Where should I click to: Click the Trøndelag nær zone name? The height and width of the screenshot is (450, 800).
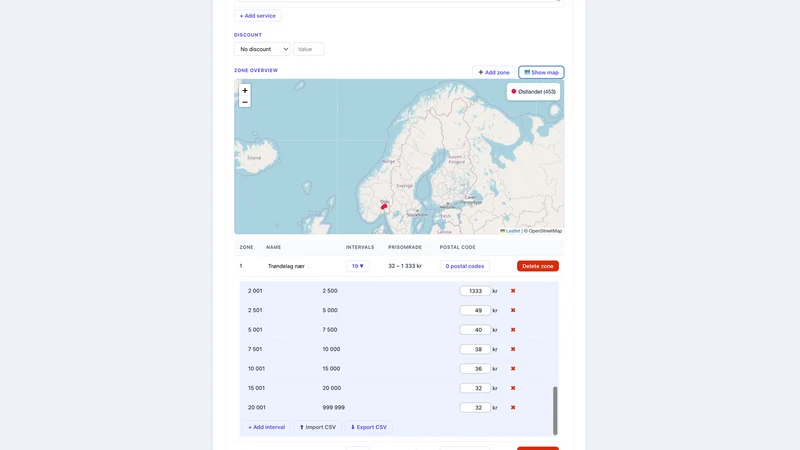(286, 266)
